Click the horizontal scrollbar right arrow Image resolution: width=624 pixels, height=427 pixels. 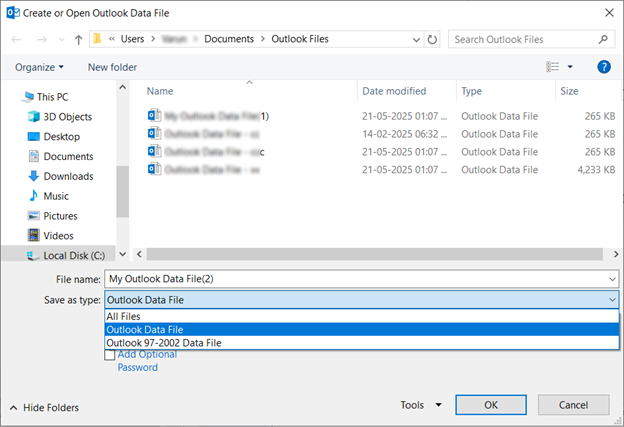pos(616,254)
